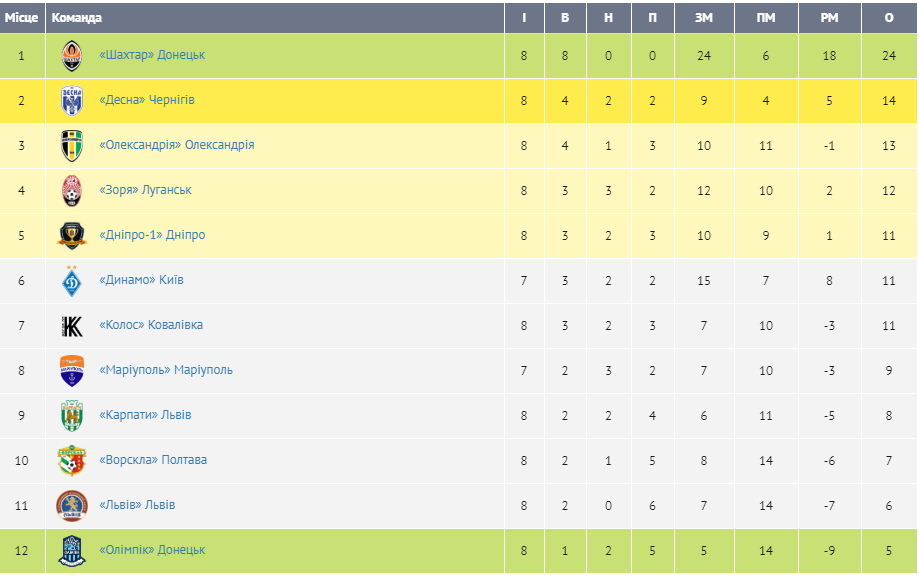Click the Kolos Kovalivka club logo

(x=72, y=326)
